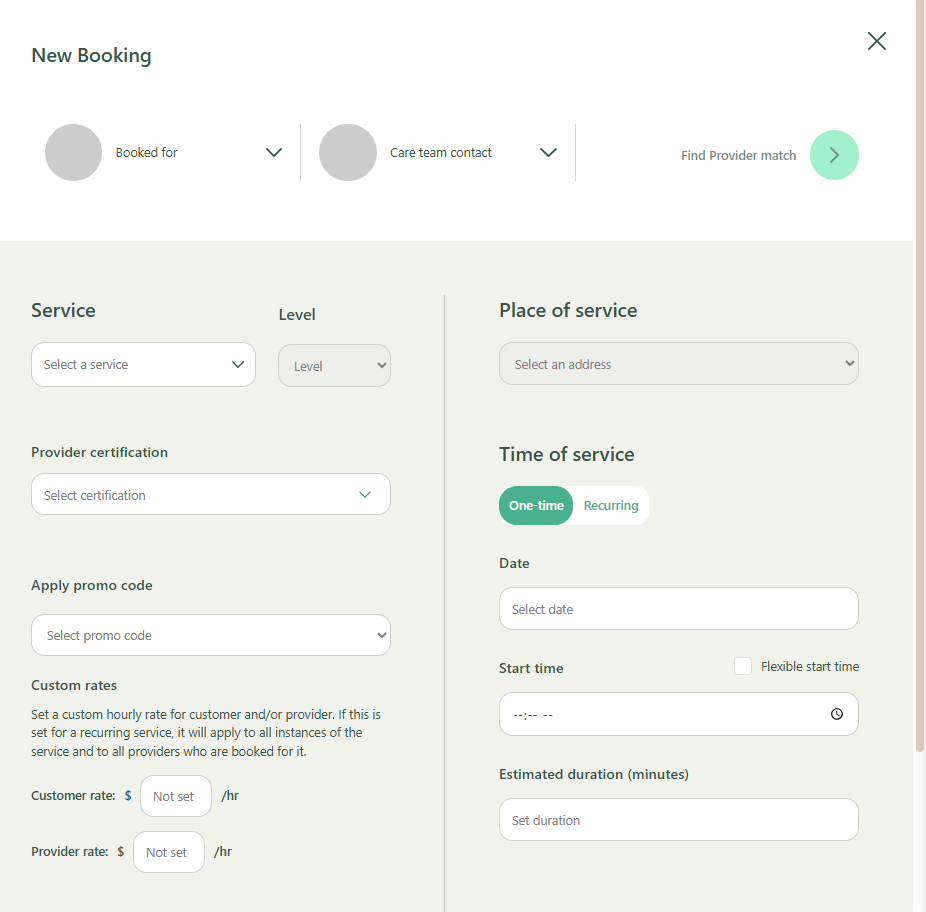Expand the Care team contact chevron

click(547, 153)
